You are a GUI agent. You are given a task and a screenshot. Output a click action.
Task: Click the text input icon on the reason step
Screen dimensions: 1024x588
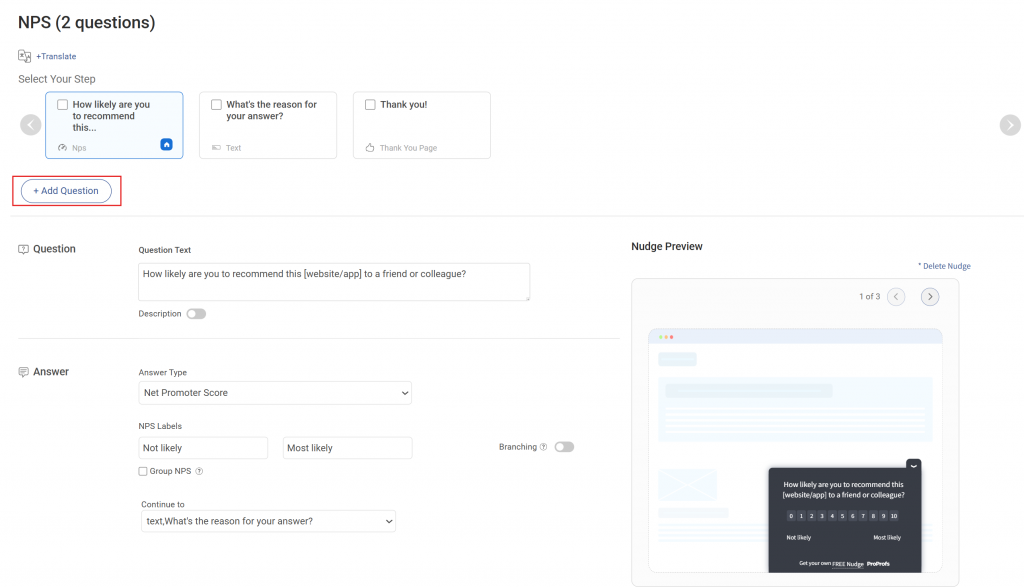point(216,147)
